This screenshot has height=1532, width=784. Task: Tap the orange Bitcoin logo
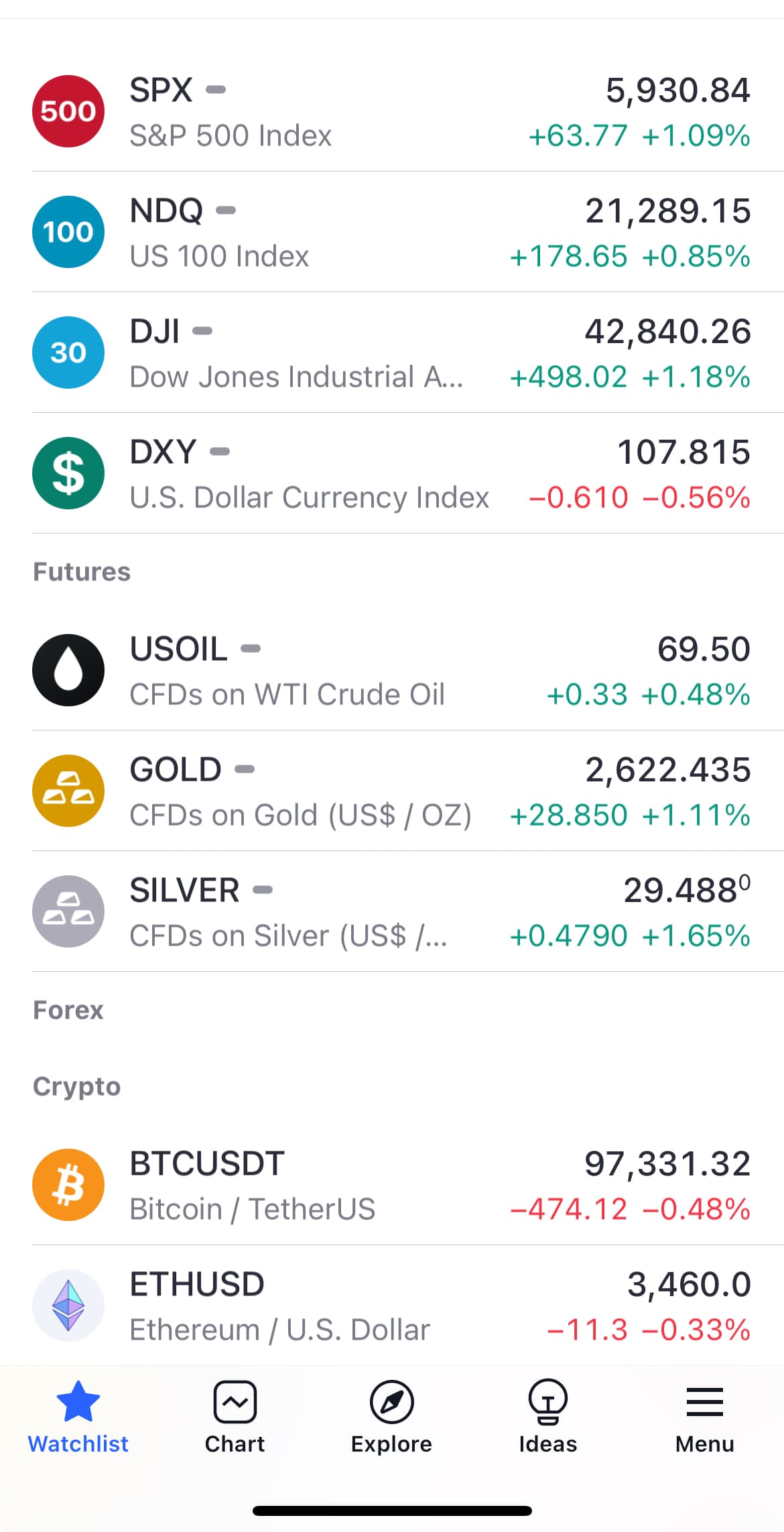point(68,1185)
